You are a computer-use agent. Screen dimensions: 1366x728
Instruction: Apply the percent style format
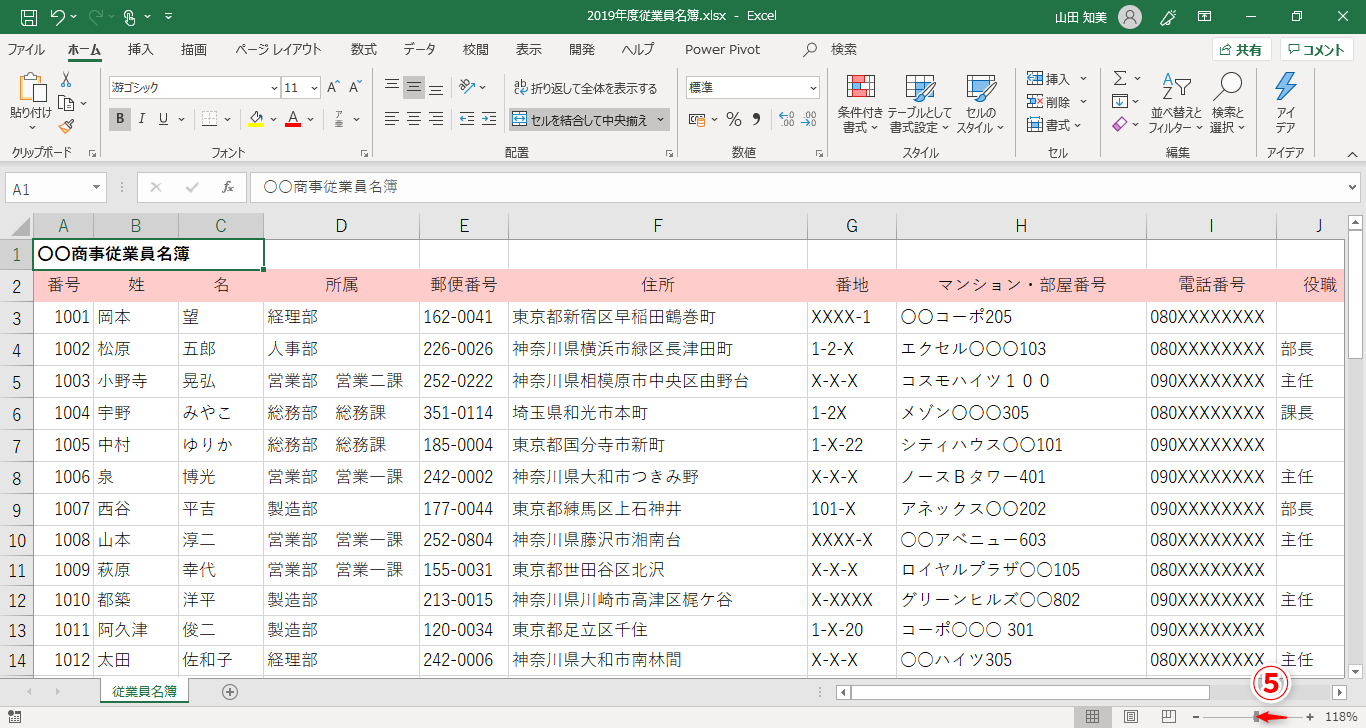click(733, 120)
